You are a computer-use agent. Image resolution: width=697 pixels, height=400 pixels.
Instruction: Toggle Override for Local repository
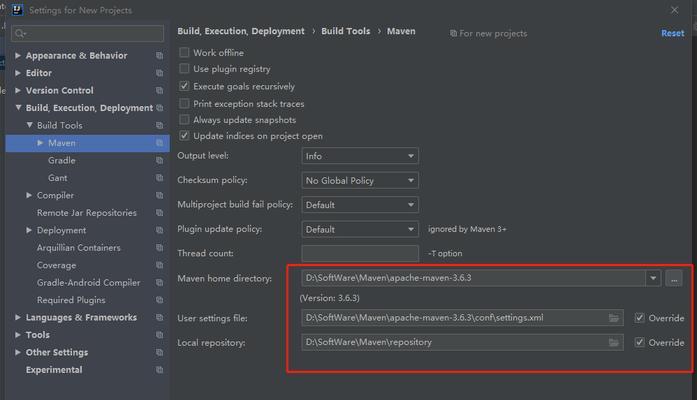click(x=639, y=342)
